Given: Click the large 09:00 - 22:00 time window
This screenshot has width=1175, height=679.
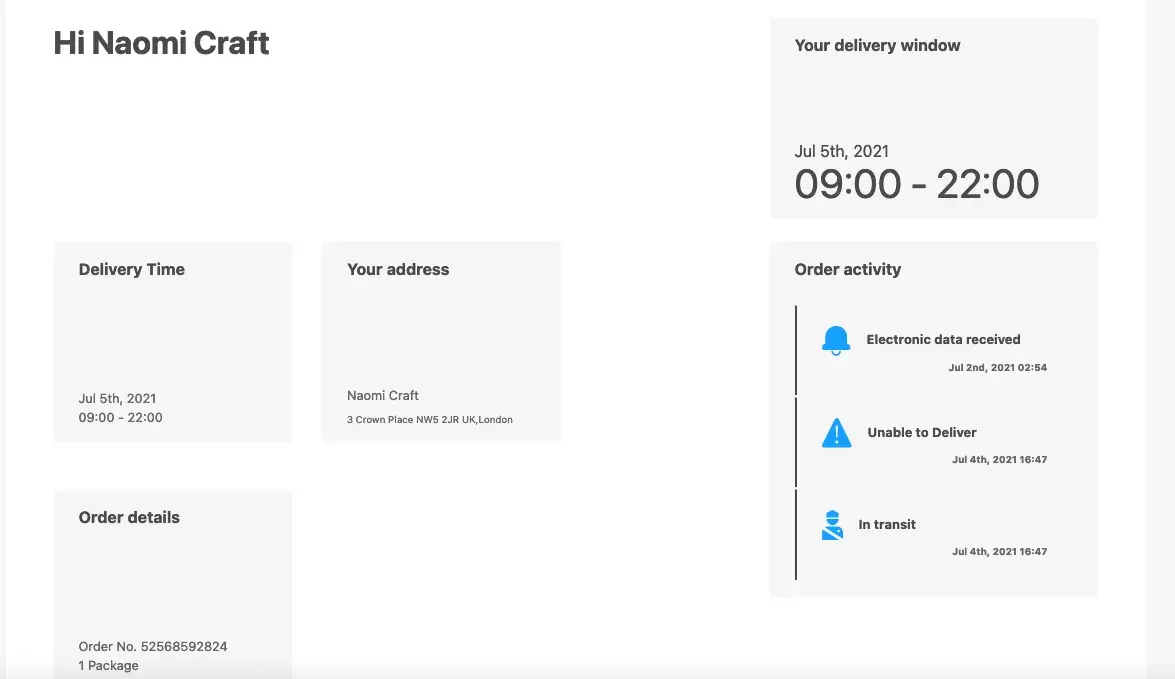Looking at the screenshot, I should (x=916, y=184).
